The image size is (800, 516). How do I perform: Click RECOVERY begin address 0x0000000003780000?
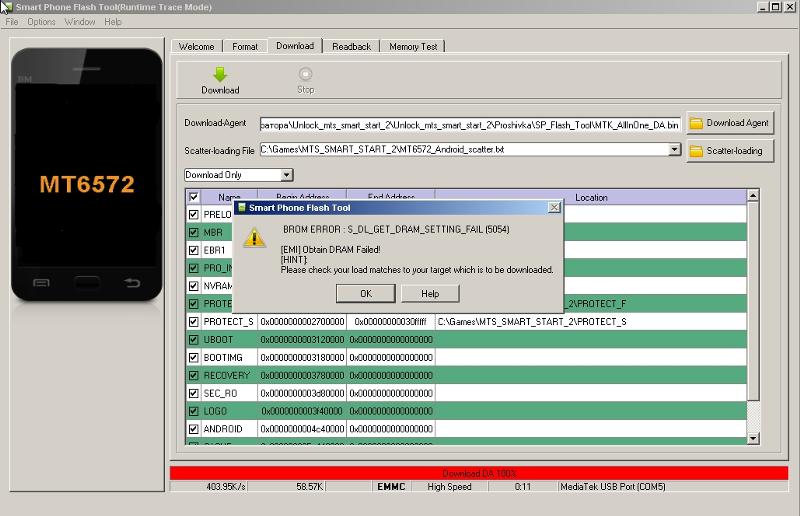[x=302, y=375]
